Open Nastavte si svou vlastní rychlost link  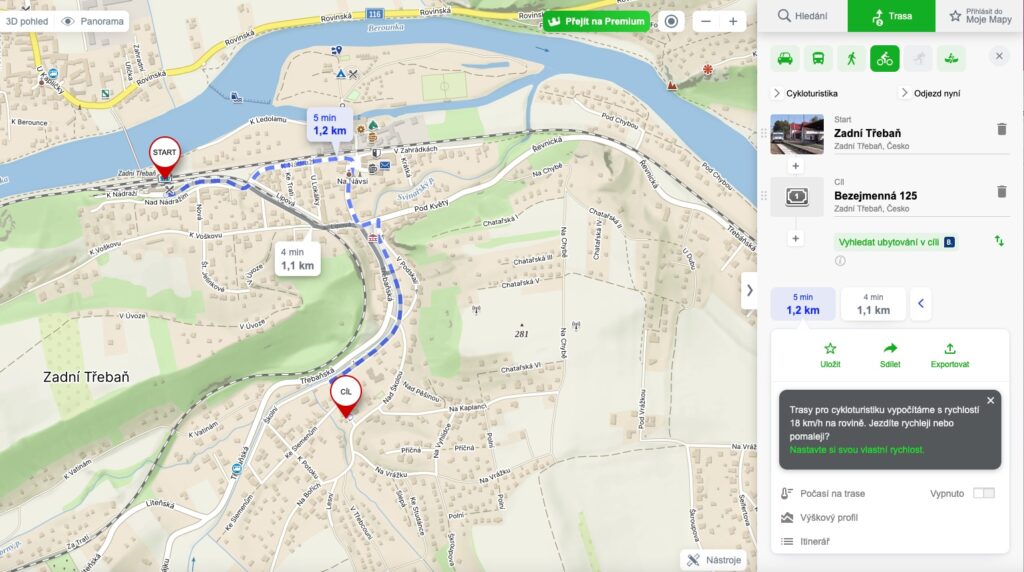point(857,450)
